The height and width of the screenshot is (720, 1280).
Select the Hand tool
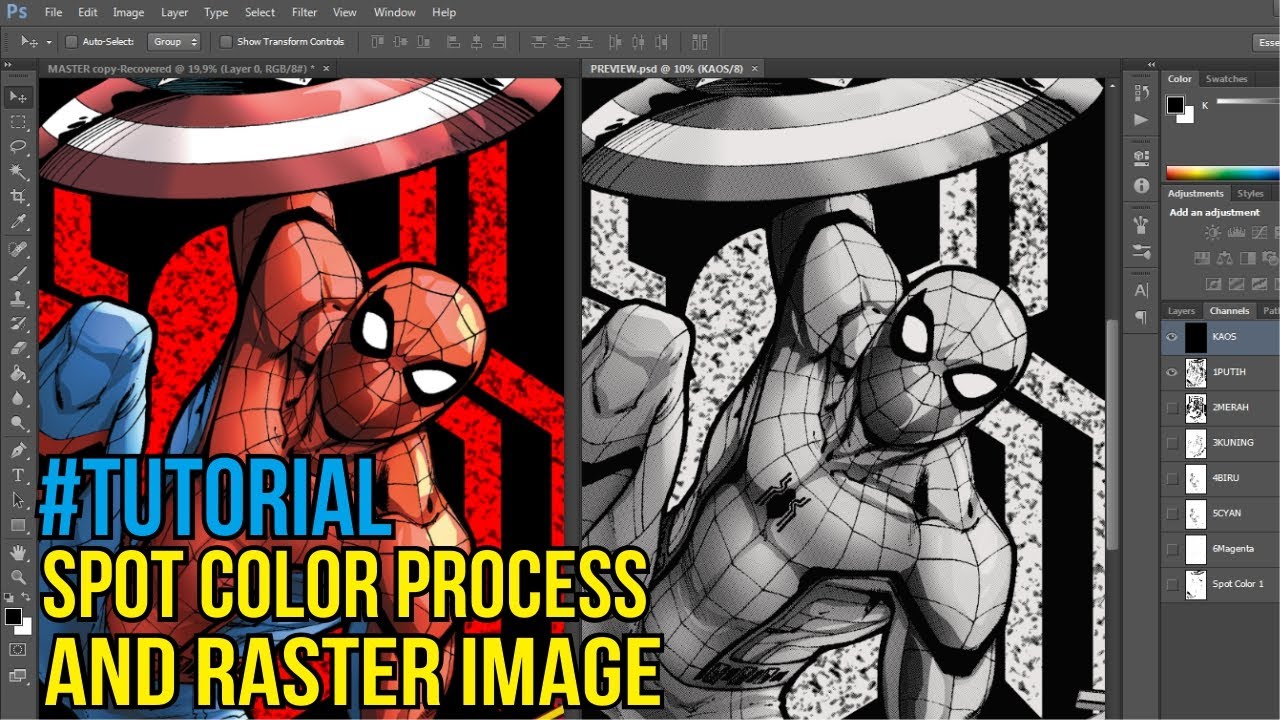pos(18,552)
